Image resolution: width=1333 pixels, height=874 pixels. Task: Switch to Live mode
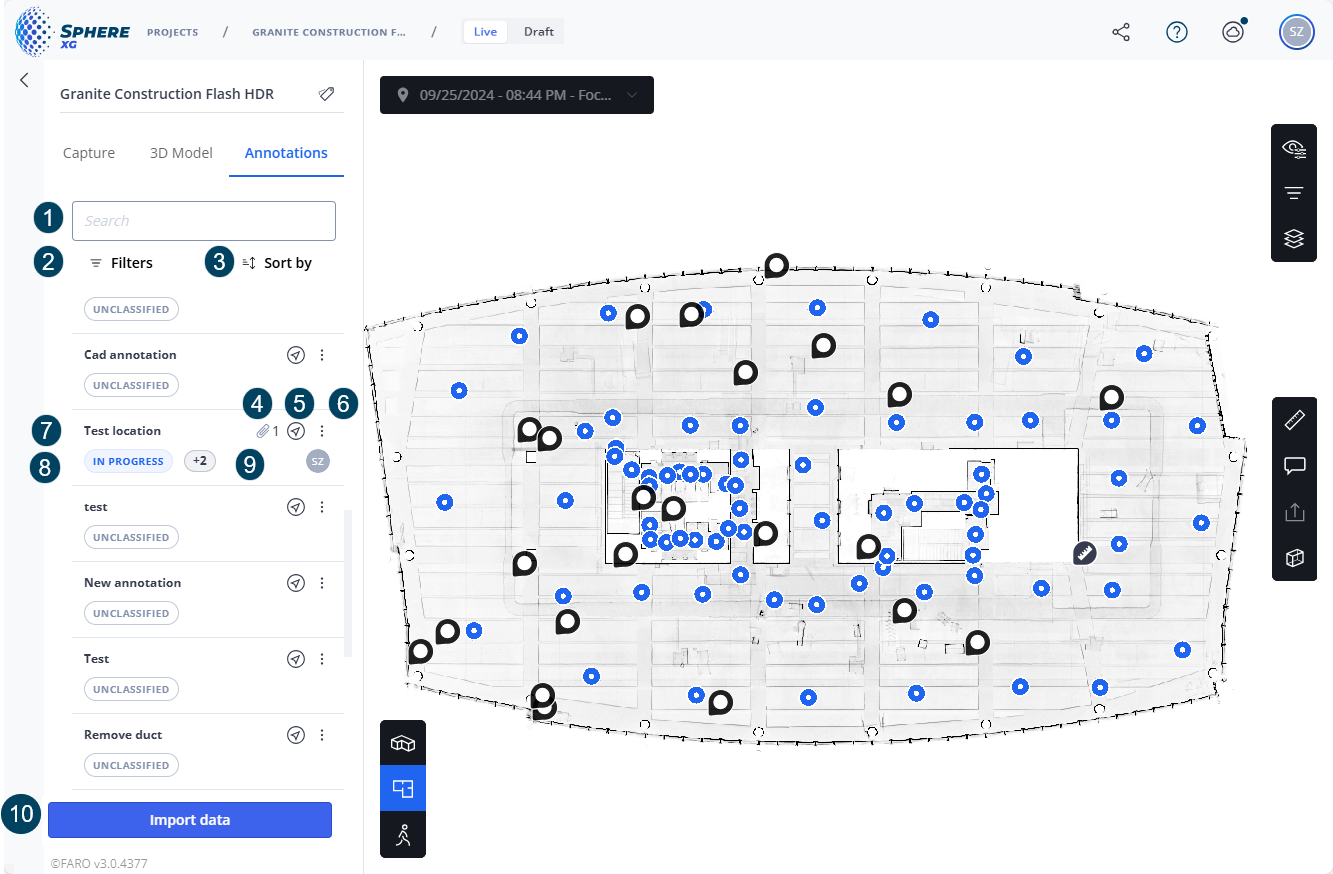coord(485,32)
